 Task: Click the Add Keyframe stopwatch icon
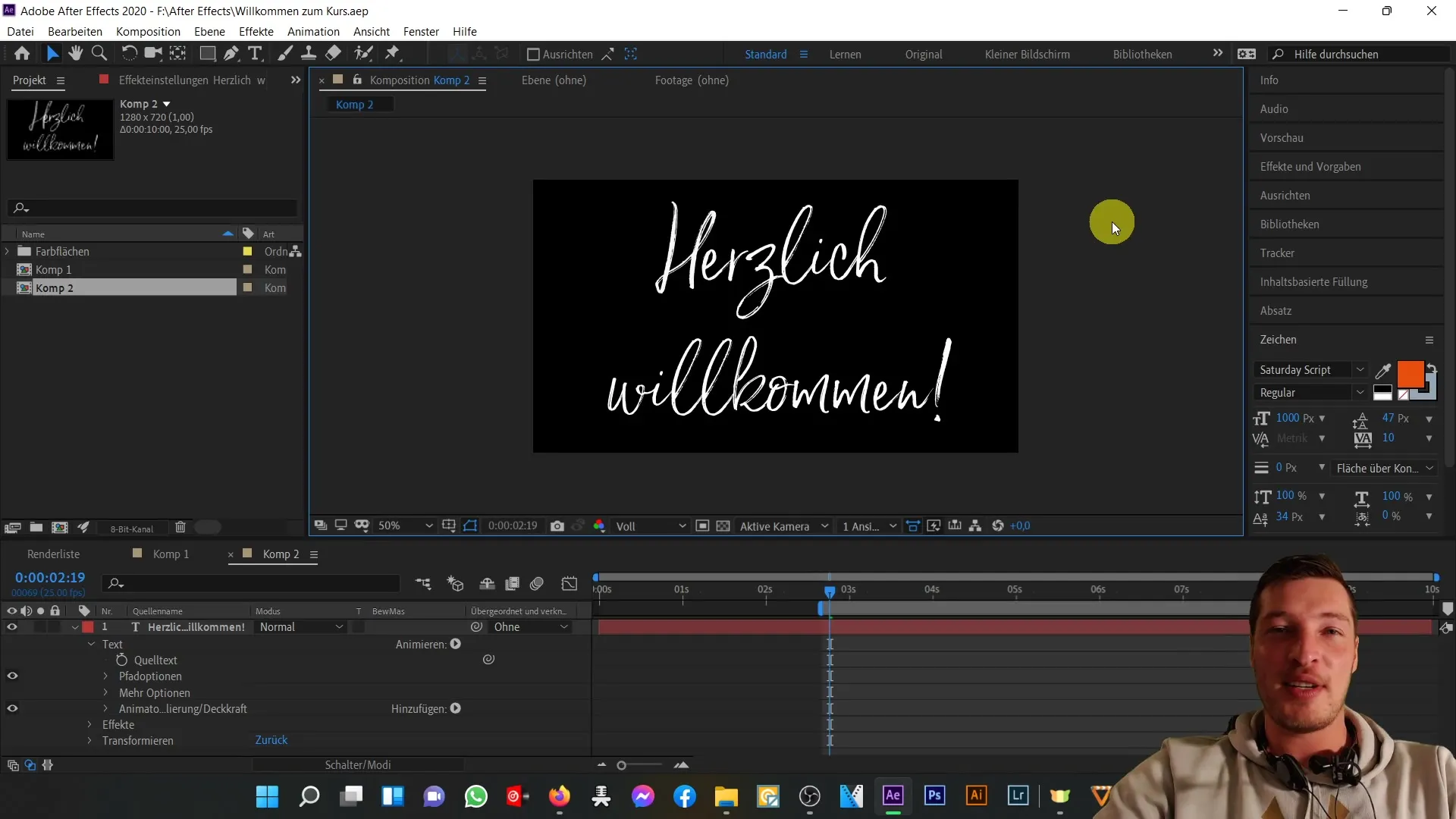tap(121, 660)
